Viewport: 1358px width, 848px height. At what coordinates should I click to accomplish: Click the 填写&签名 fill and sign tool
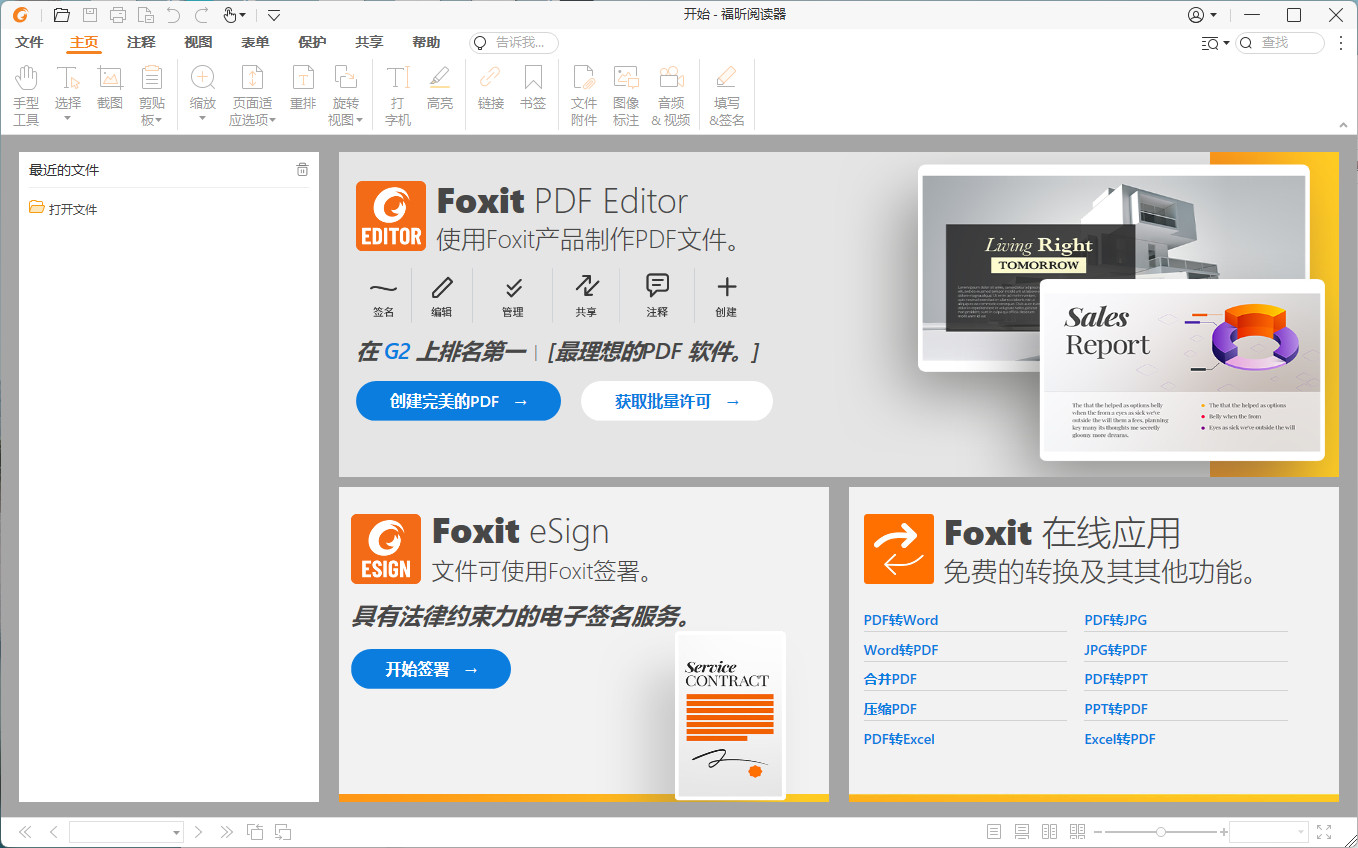click(x=727, y=96)
